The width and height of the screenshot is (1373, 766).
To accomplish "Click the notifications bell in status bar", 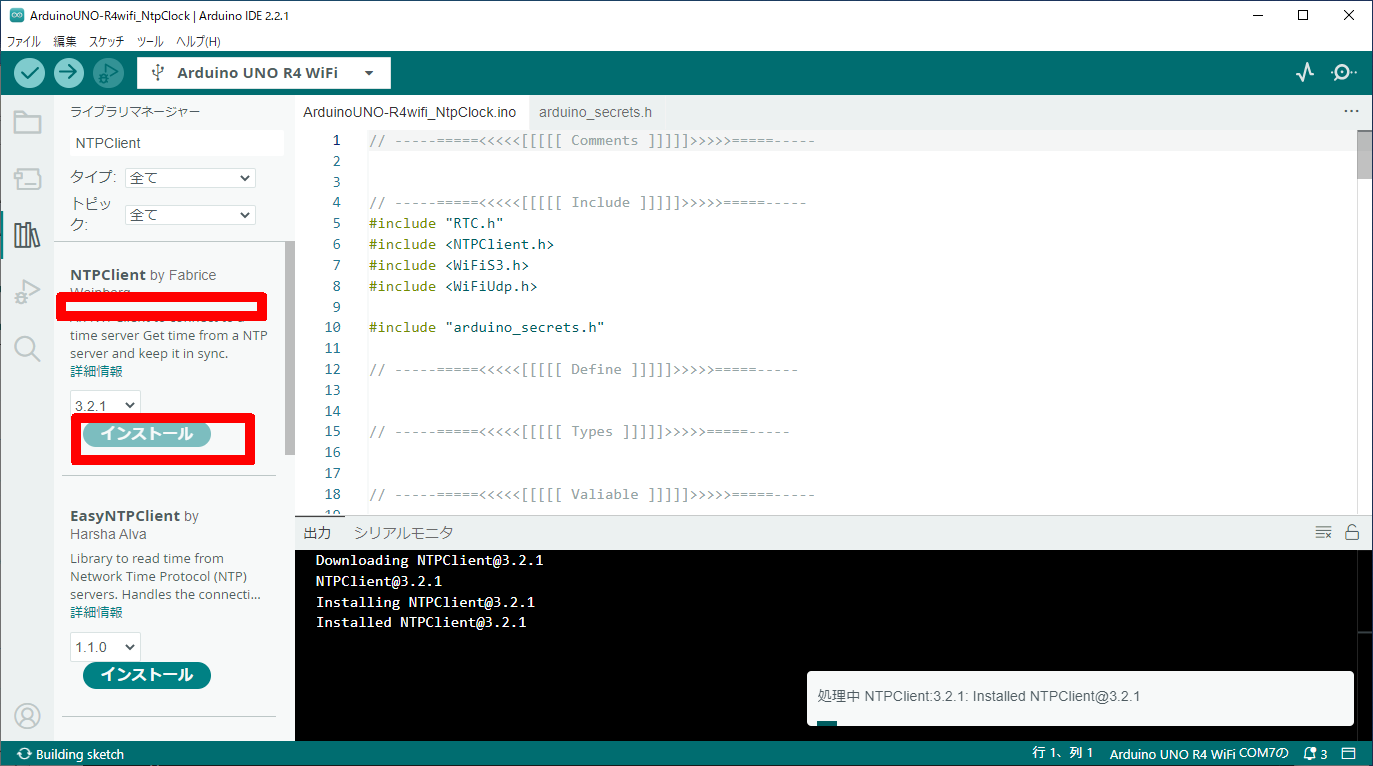I will (x=1314, y=754).
